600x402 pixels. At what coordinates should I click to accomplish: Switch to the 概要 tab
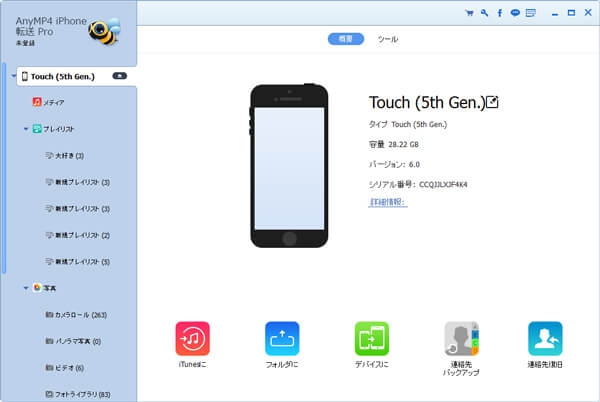tap(343, 38)
